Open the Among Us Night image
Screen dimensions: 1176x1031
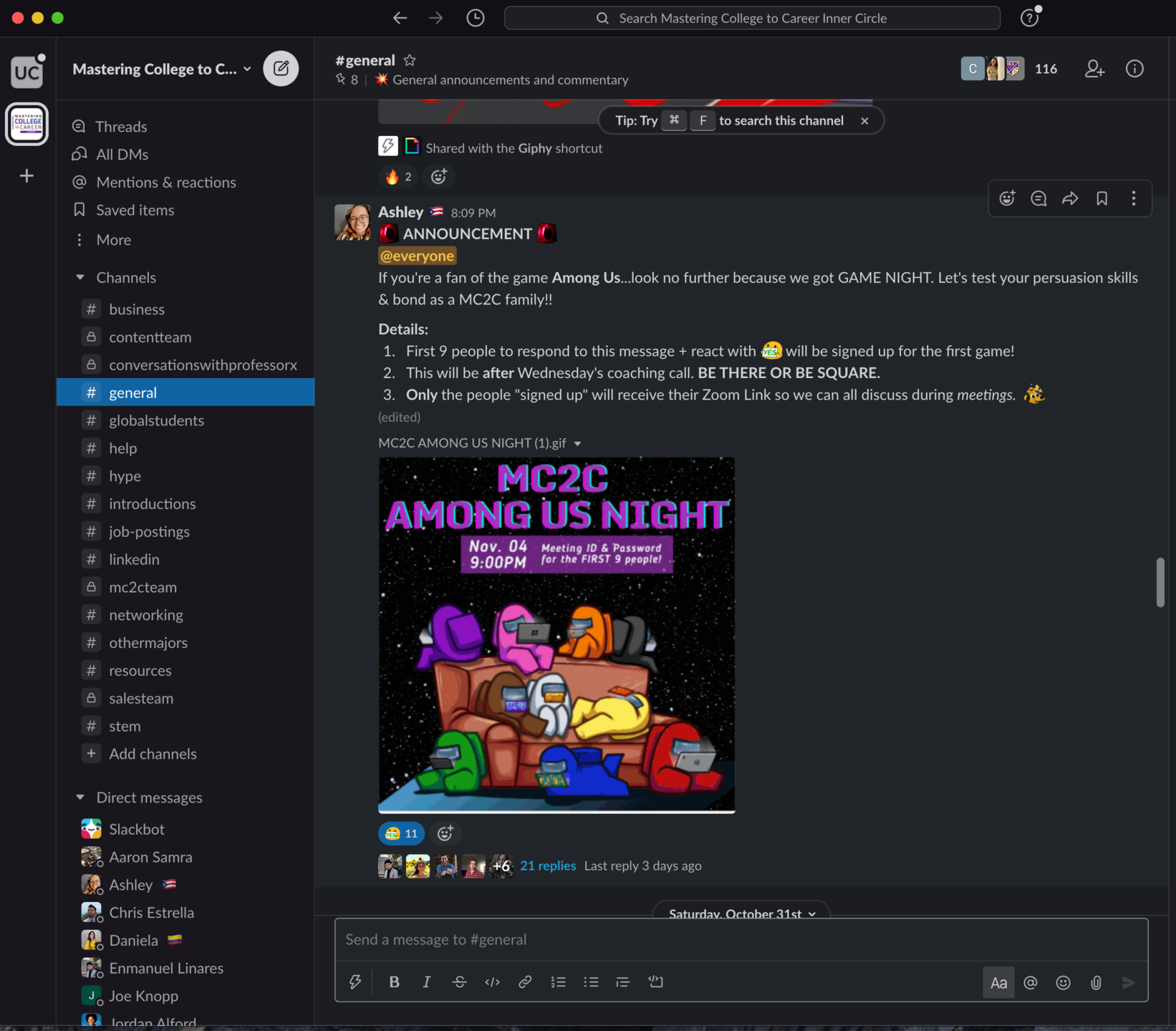pyautogui.click(x=556, y=635)
